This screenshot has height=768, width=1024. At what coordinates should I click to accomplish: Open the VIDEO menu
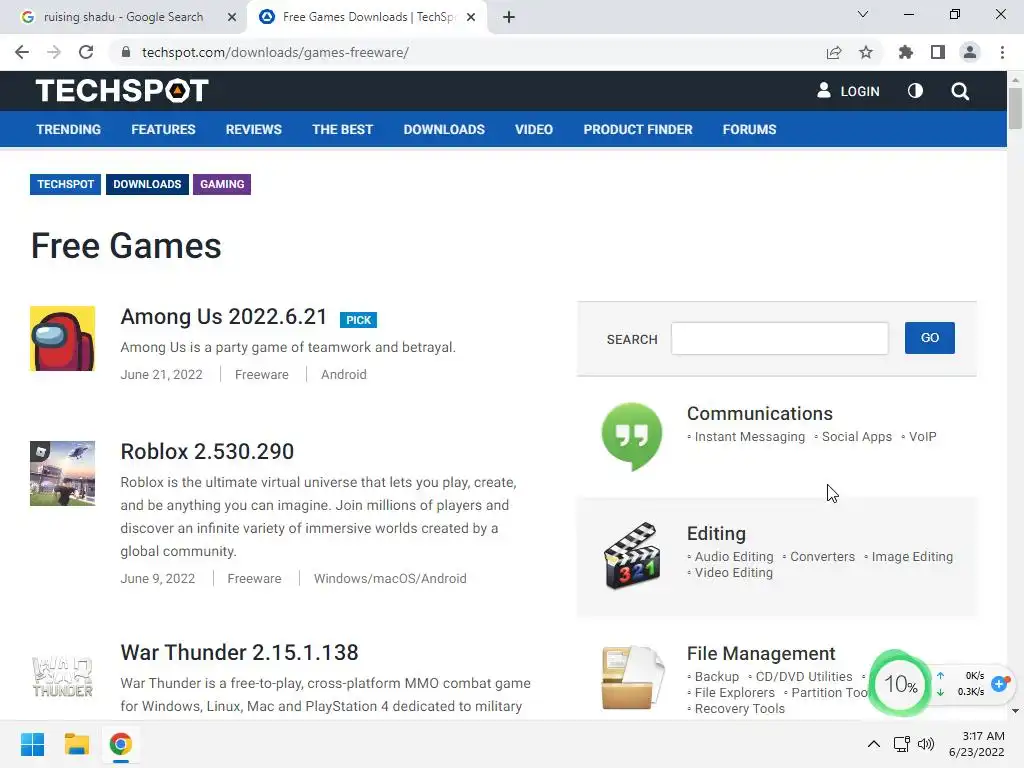534,129
